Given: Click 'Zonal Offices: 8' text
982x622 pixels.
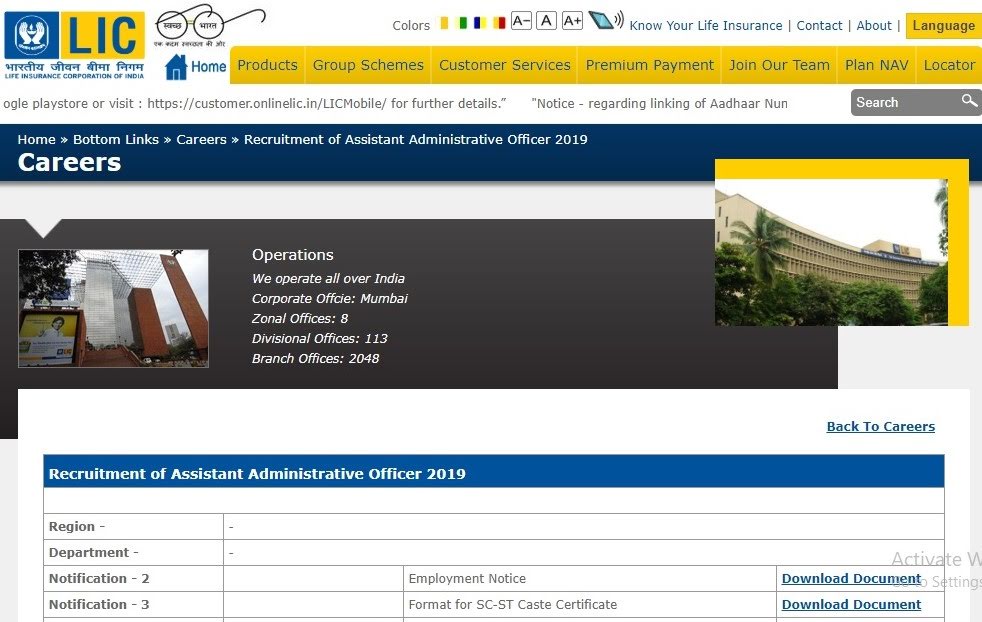Looking at the screenshot, I should (300, 319).
